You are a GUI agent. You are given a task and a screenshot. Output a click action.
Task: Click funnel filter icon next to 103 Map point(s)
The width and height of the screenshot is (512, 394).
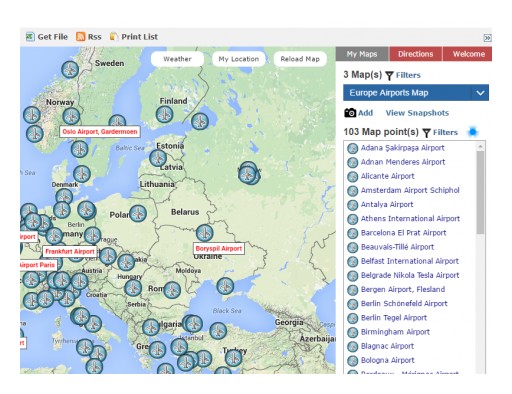click(427, 133)
